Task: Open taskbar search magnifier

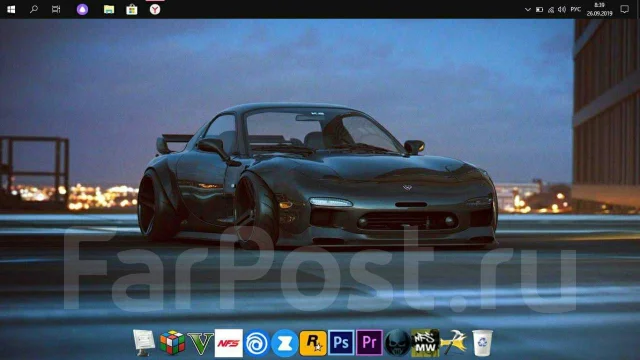Action: (x=34, y=9)
